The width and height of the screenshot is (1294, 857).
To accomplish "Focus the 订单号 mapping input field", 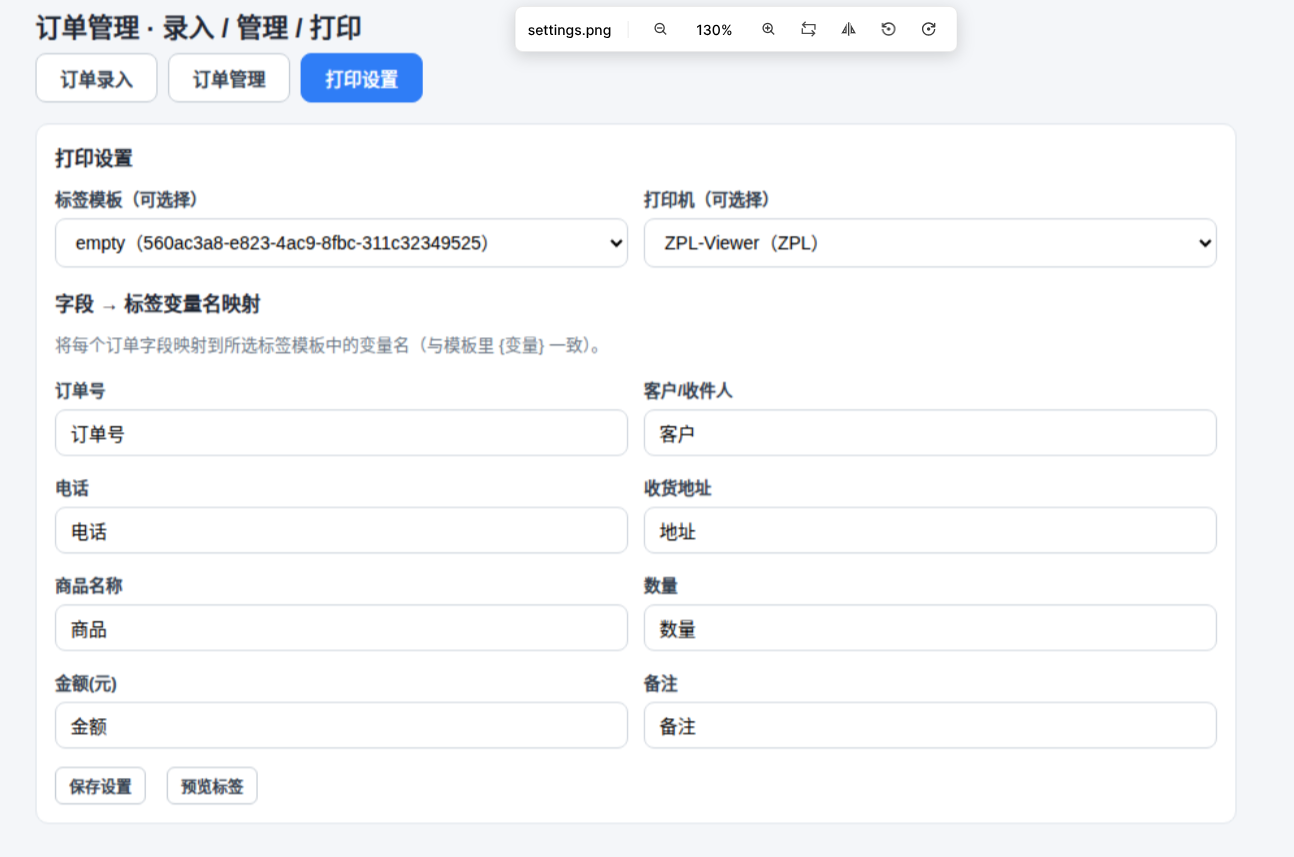I will [x=341, y=433].
